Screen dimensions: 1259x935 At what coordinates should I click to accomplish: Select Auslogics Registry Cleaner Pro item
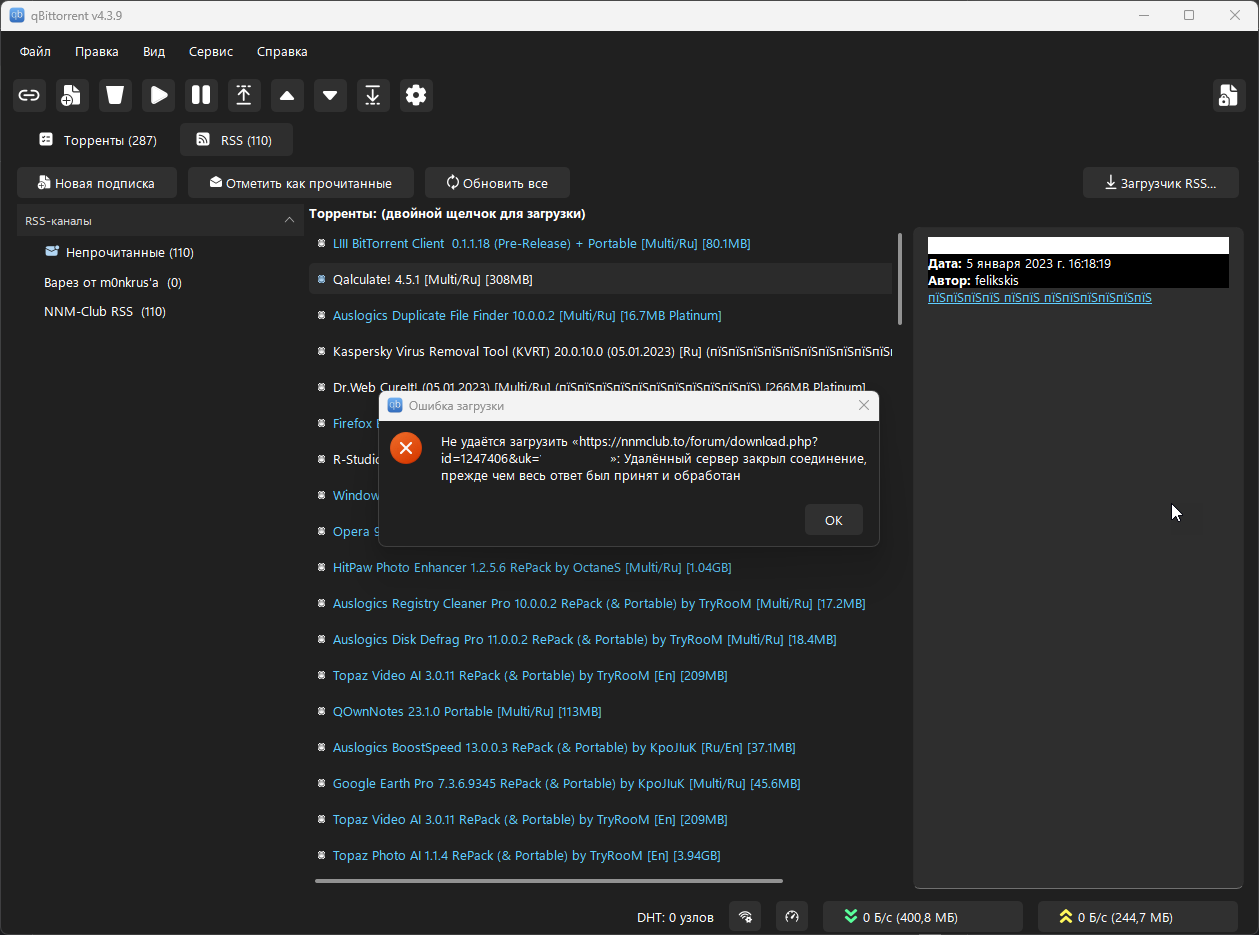600,603
